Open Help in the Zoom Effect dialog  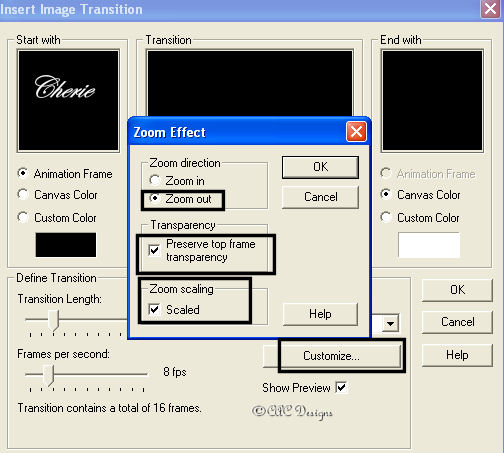(x=320, y=314)
